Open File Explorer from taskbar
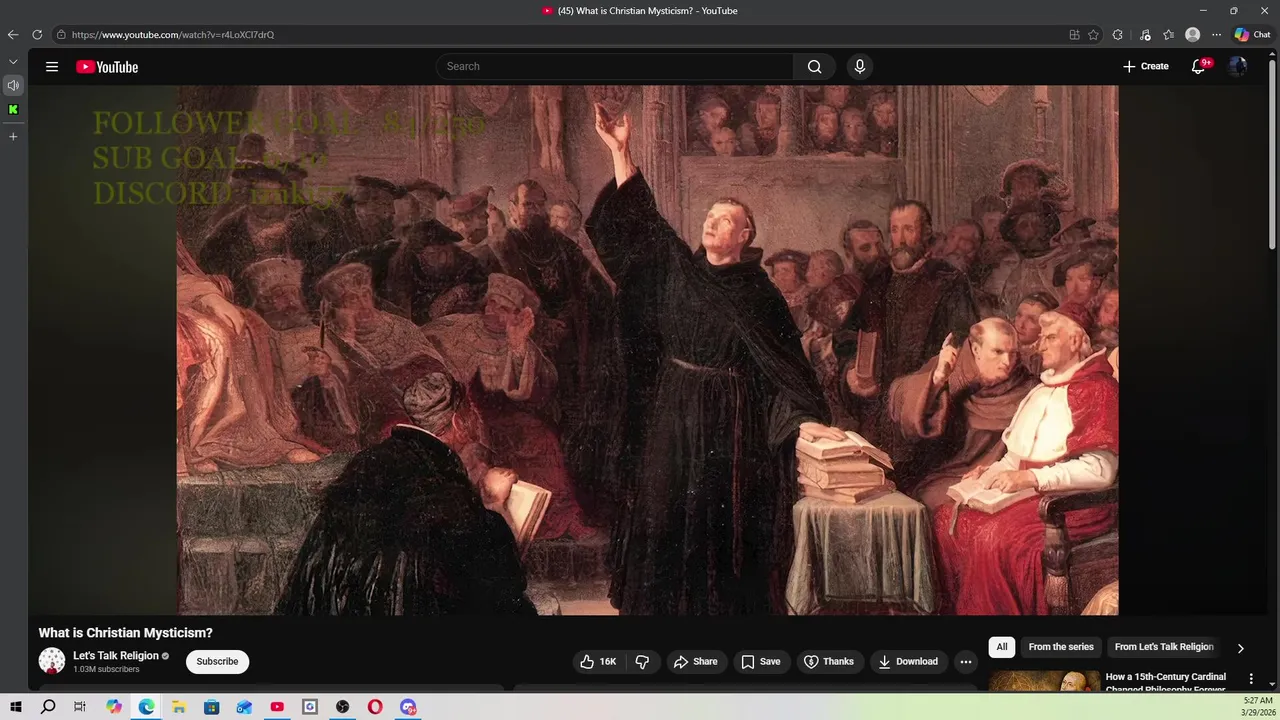 tap(179, 707)
